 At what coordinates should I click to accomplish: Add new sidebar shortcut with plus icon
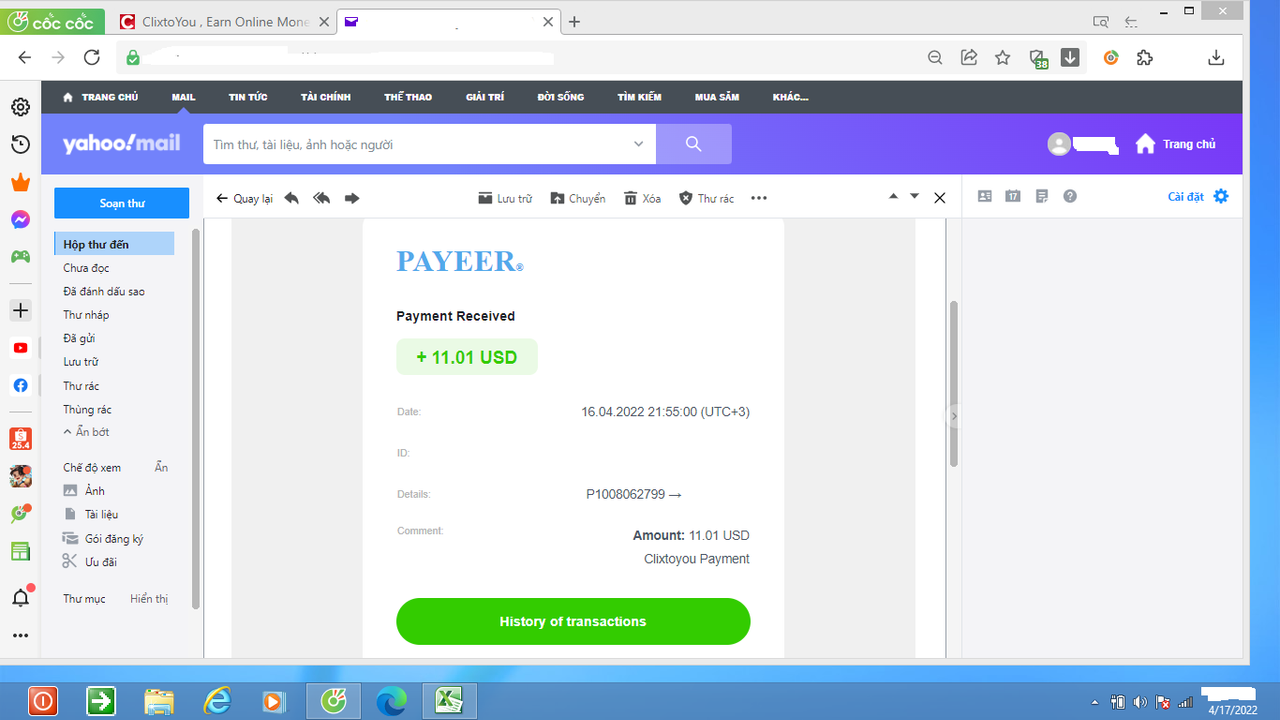20,311
